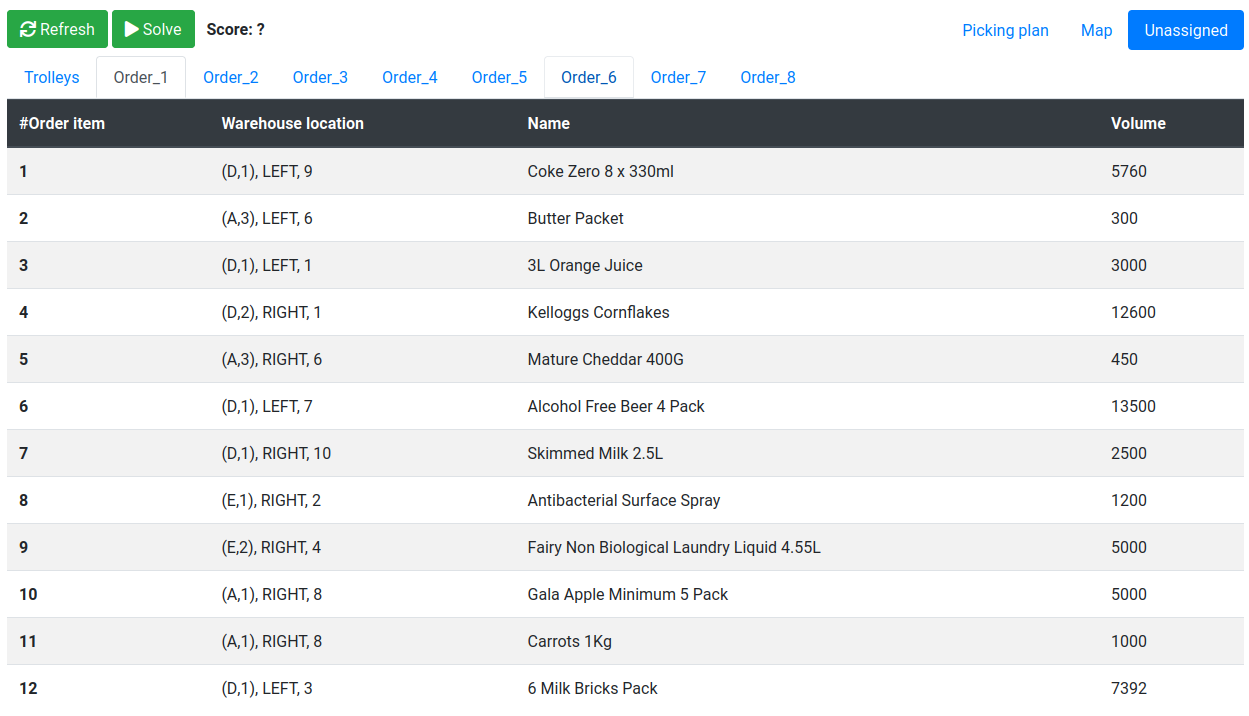Click the Refresh button
The width and height of the screenshot is (1249, 716).
pyautogui.click(x=57, y=30)
